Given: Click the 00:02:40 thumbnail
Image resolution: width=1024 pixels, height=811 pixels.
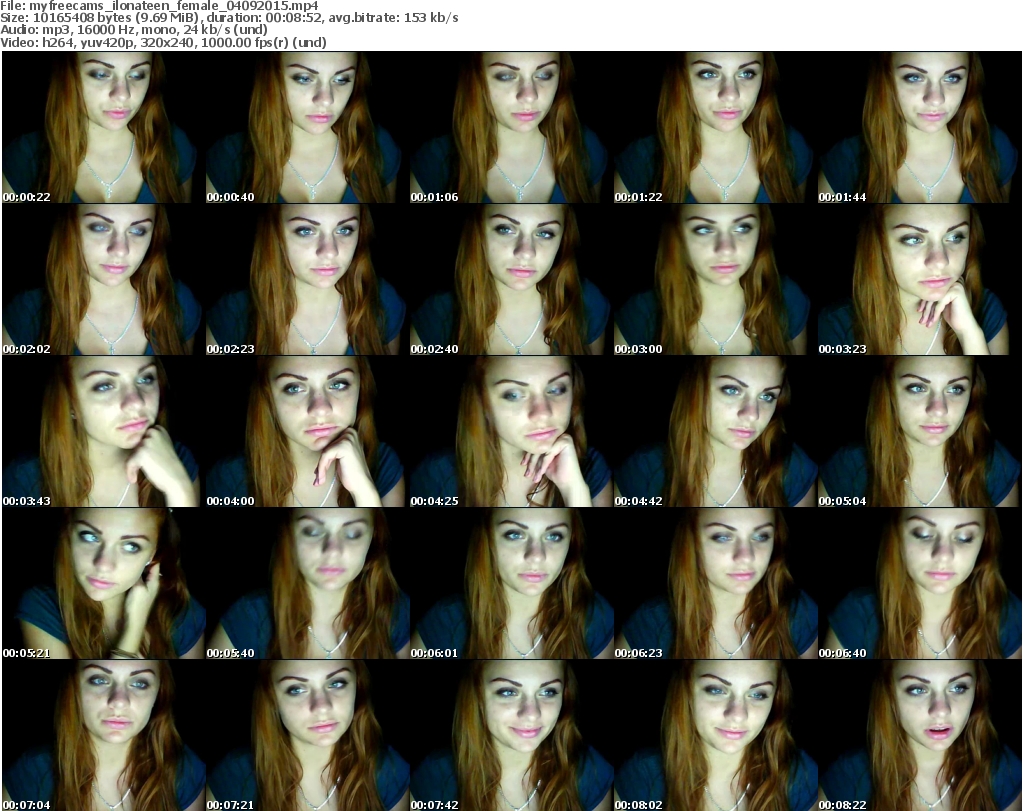Looking at the screenshot, I should (x=511, y=279).
